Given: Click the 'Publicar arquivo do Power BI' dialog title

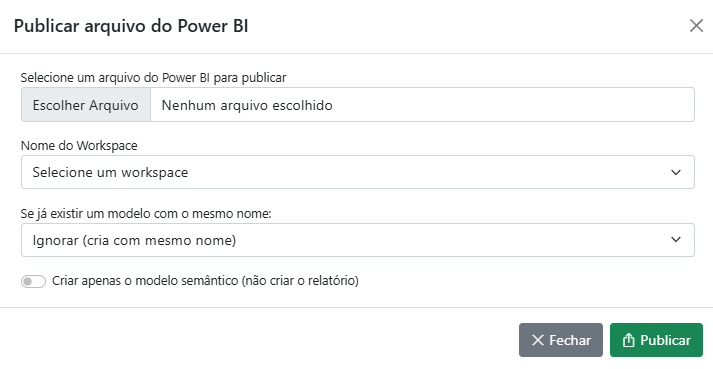Looking at the screenshot, I should [131, 26].
